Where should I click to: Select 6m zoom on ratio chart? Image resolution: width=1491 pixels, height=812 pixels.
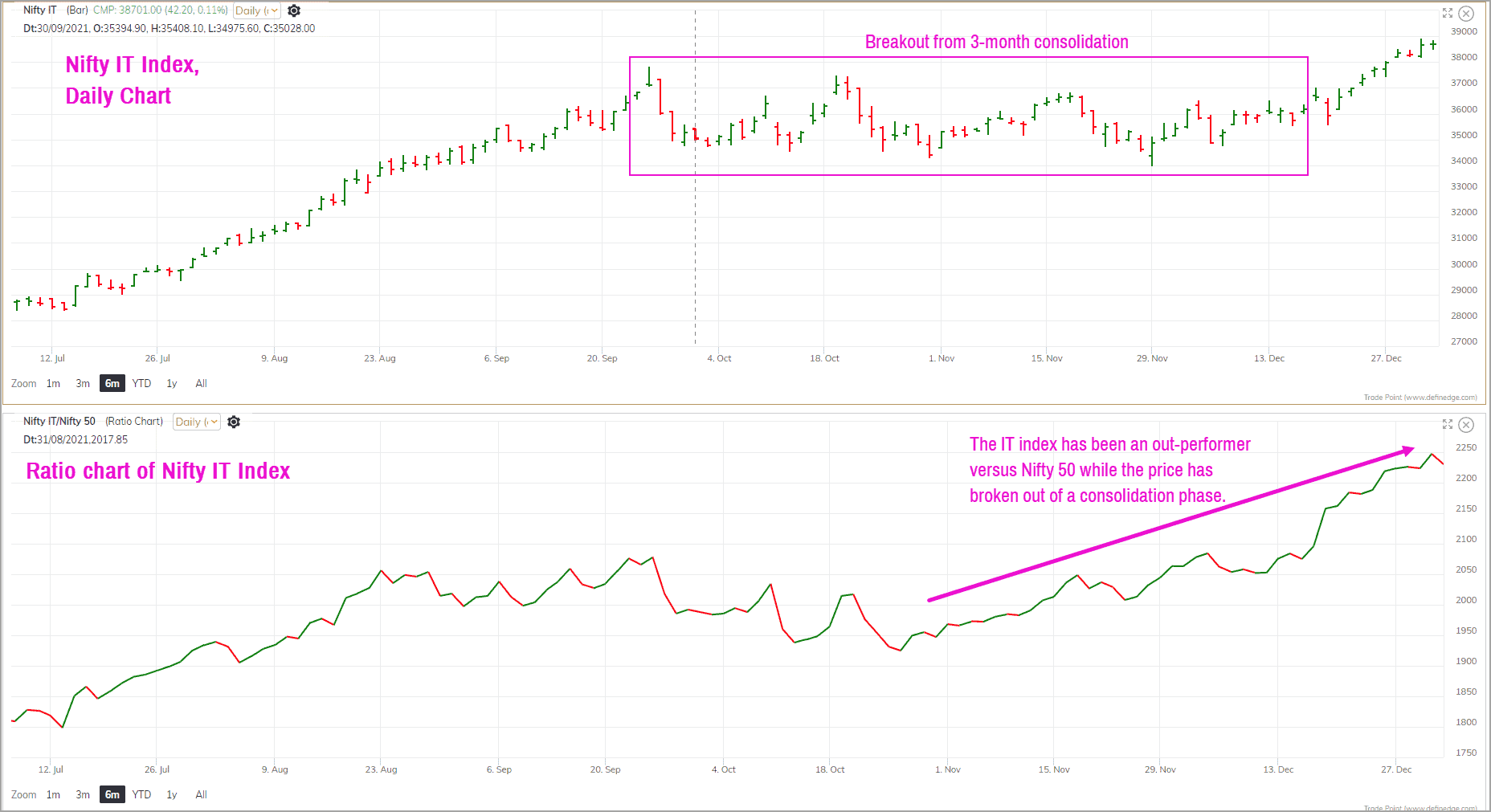point(112,794)
